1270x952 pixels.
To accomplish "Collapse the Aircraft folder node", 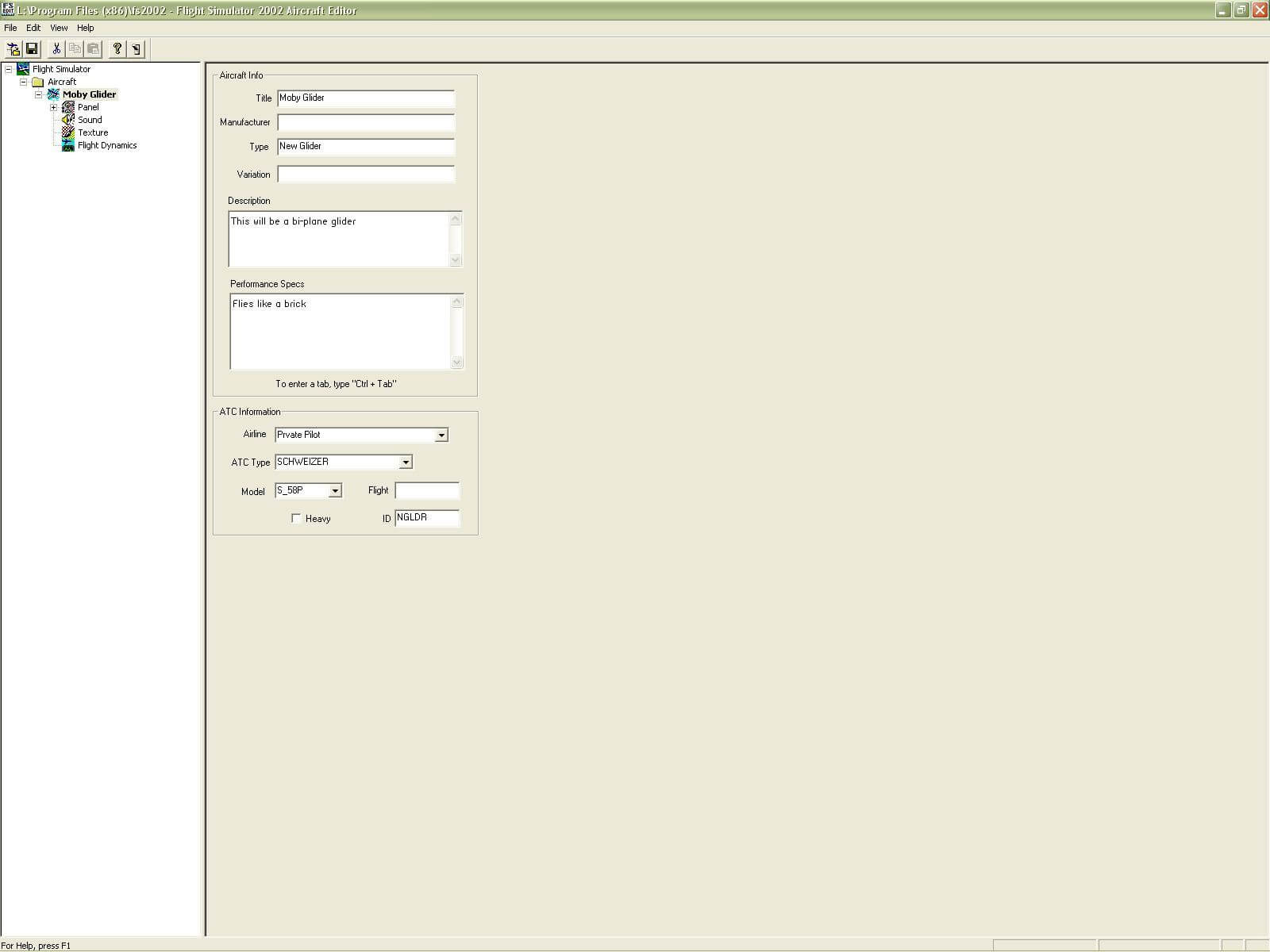I will point(24,82).
